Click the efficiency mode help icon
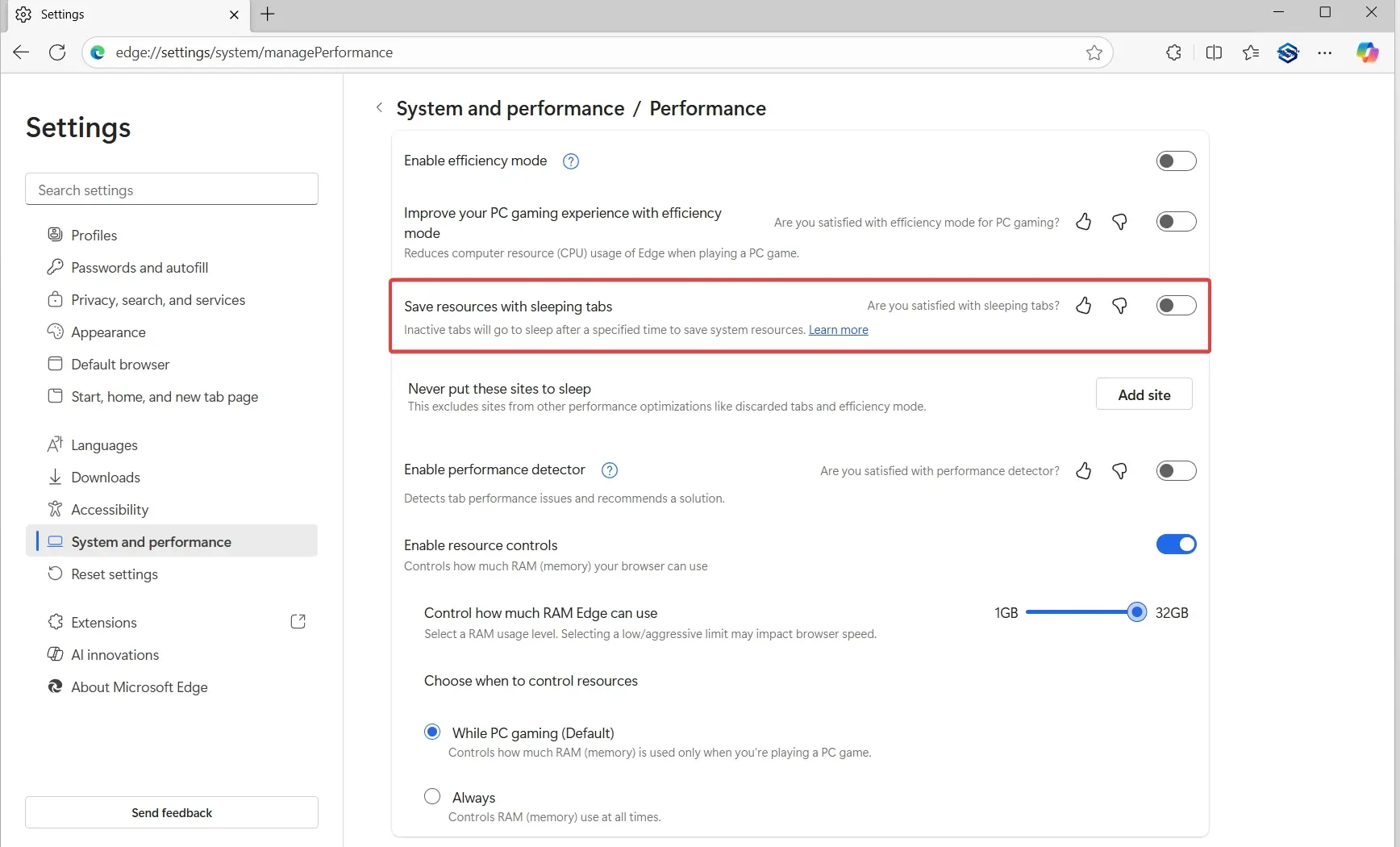This screenshot has height=847, width=1400. pos(570,161)
